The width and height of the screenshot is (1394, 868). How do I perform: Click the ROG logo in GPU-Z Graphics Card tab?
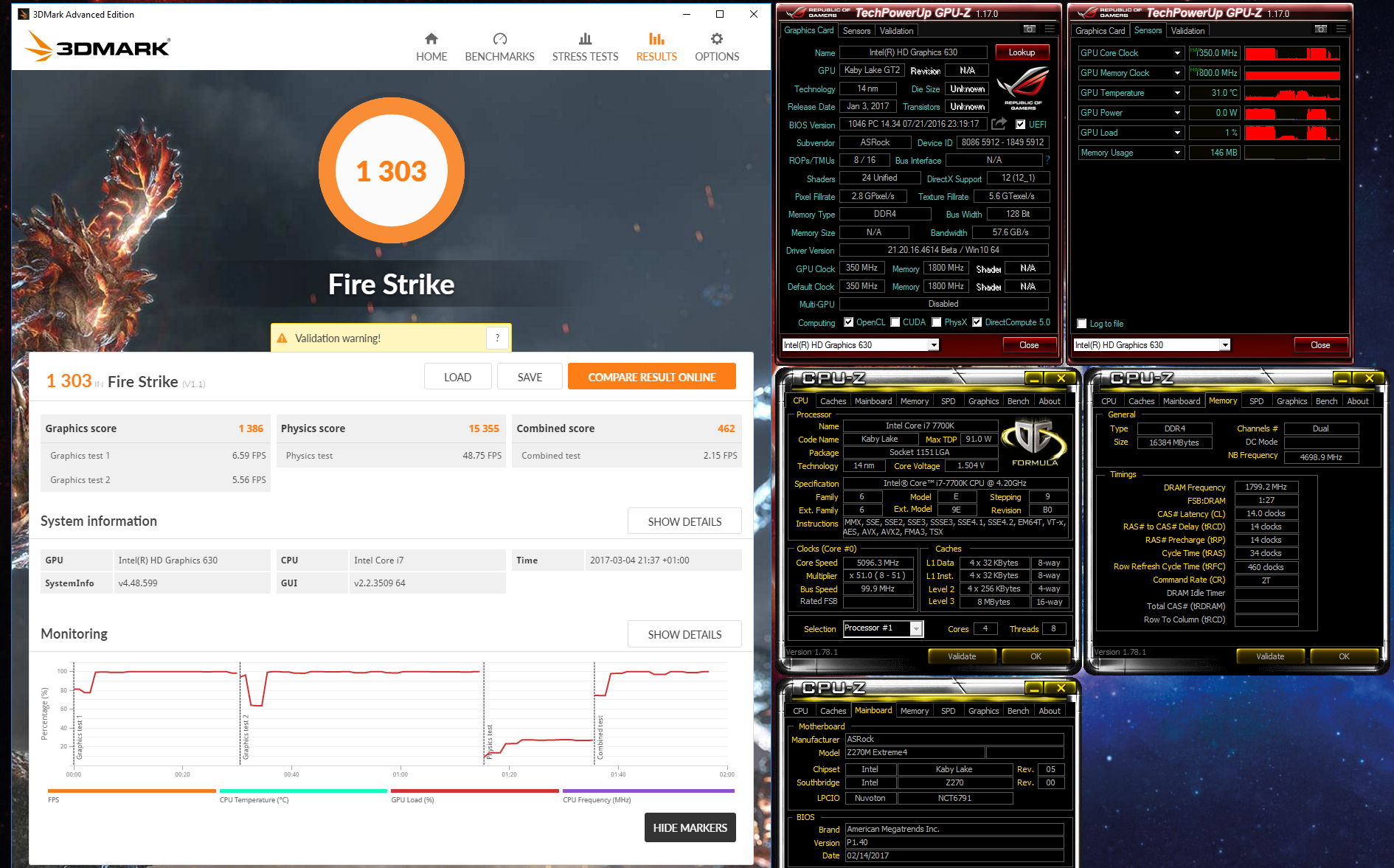tap(1023, 88)
